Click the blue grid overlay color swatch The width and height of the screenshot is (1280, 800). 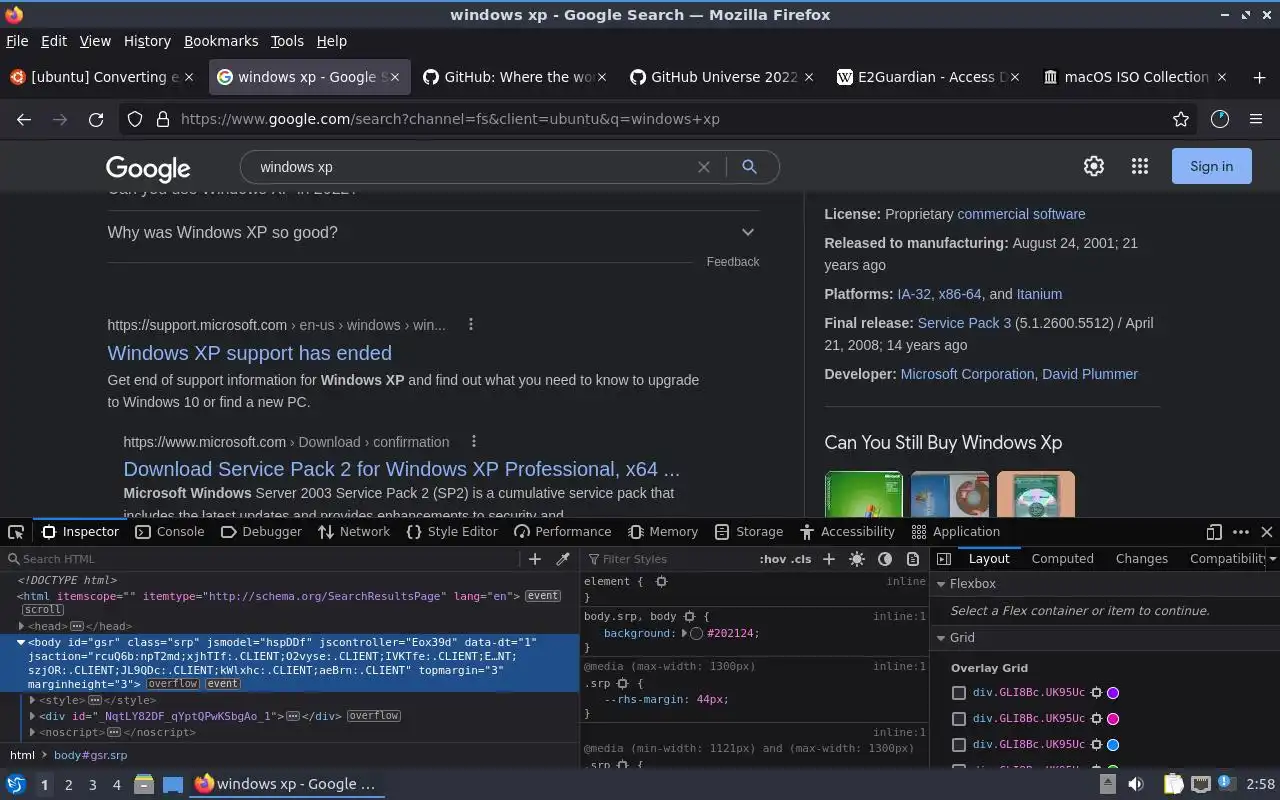pyautogui.click(x=1113, y=744)
